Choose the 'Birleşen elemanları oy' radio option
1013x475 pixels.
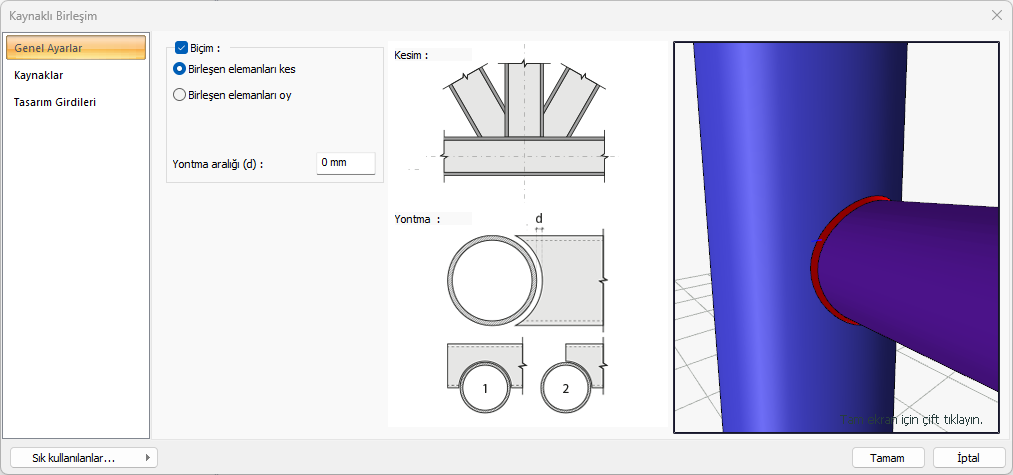pyautogui.click(x=180, y=96)
